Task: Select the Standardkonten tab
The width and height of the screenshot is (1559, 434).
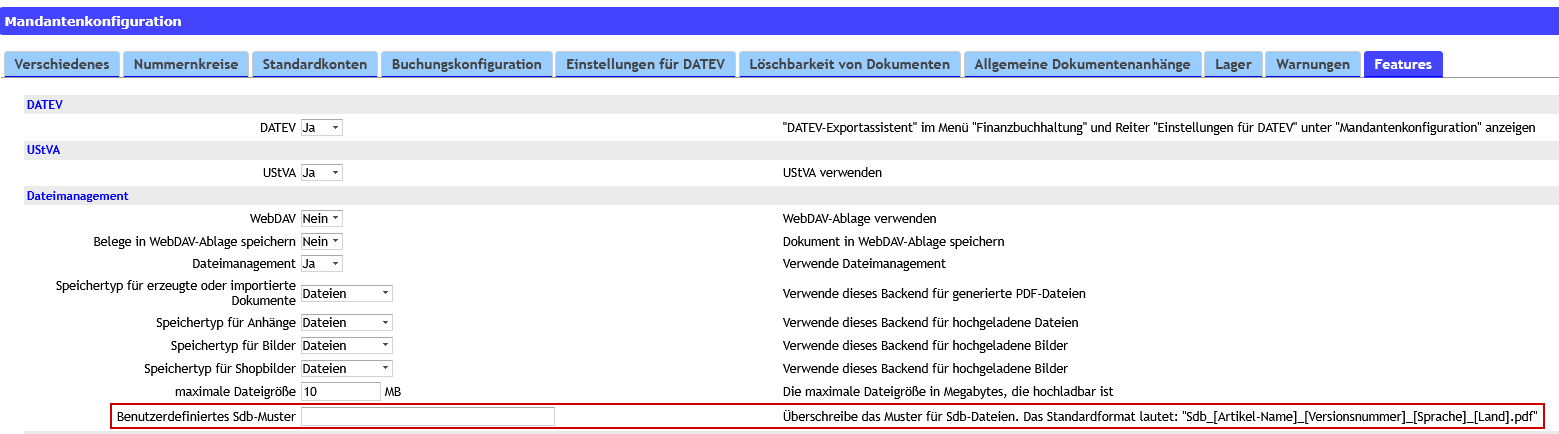Action: point(315,64)
